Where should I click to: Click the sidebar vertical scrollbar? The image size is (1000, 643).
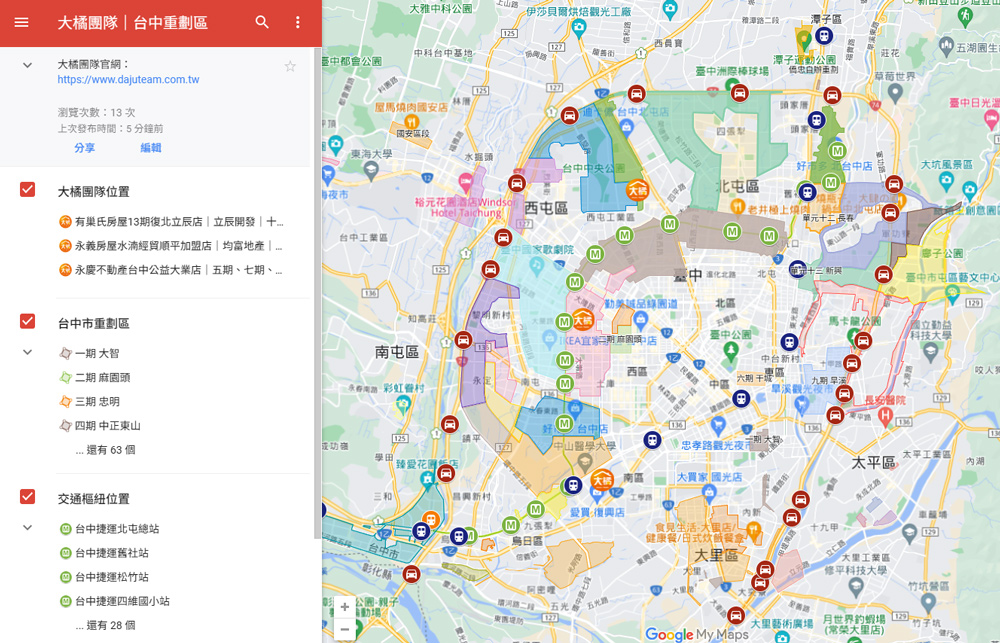pos(318,293)
